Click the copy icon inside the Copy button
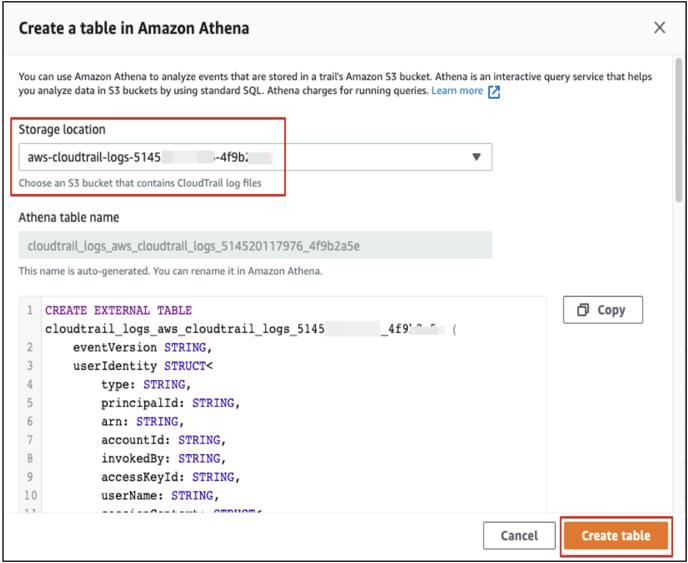This screenshot has height=563, width=688. pyautogui.click(x=582, y=310)
